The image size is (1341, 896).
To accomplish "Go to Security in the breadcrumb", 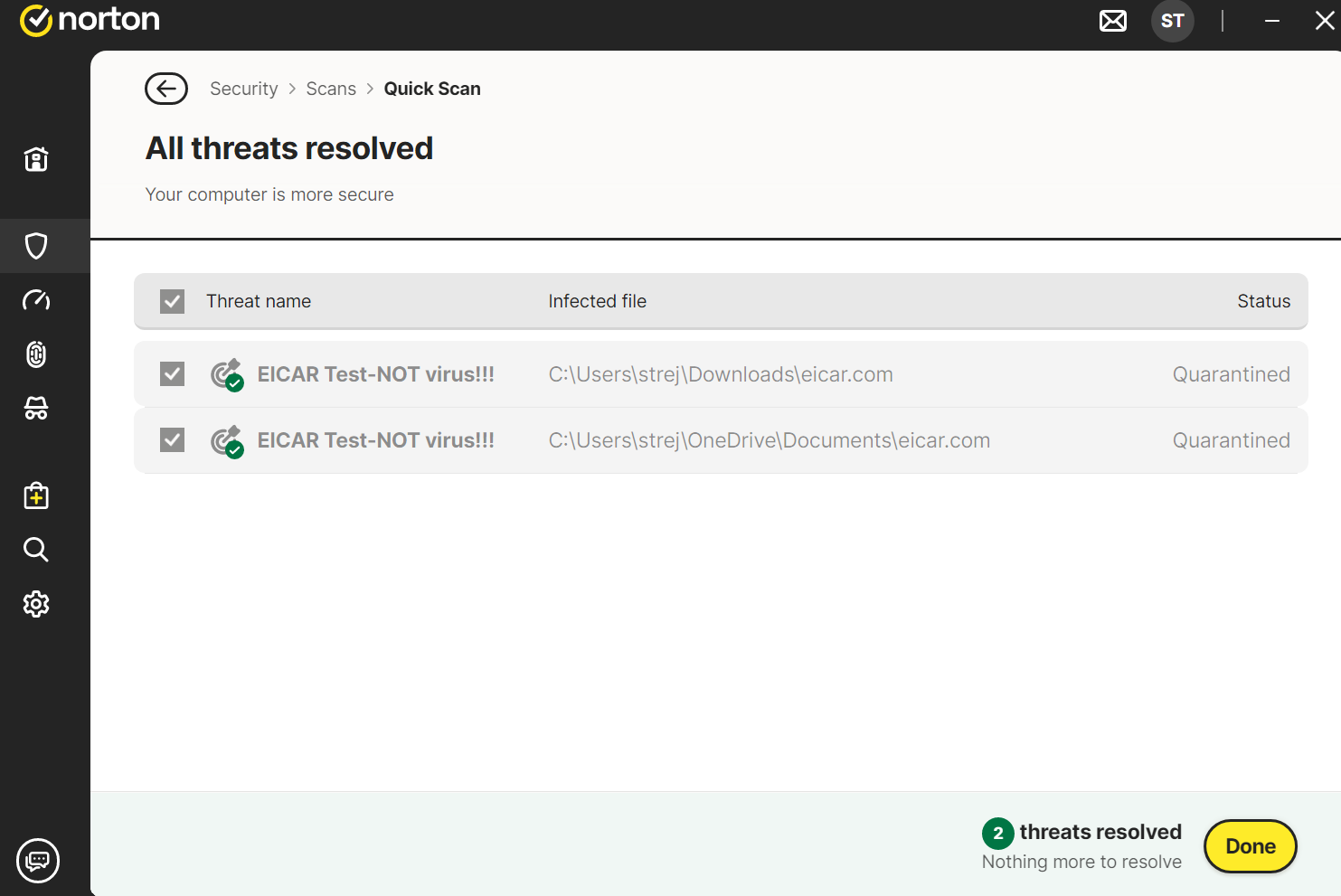I will pos(244,89).
